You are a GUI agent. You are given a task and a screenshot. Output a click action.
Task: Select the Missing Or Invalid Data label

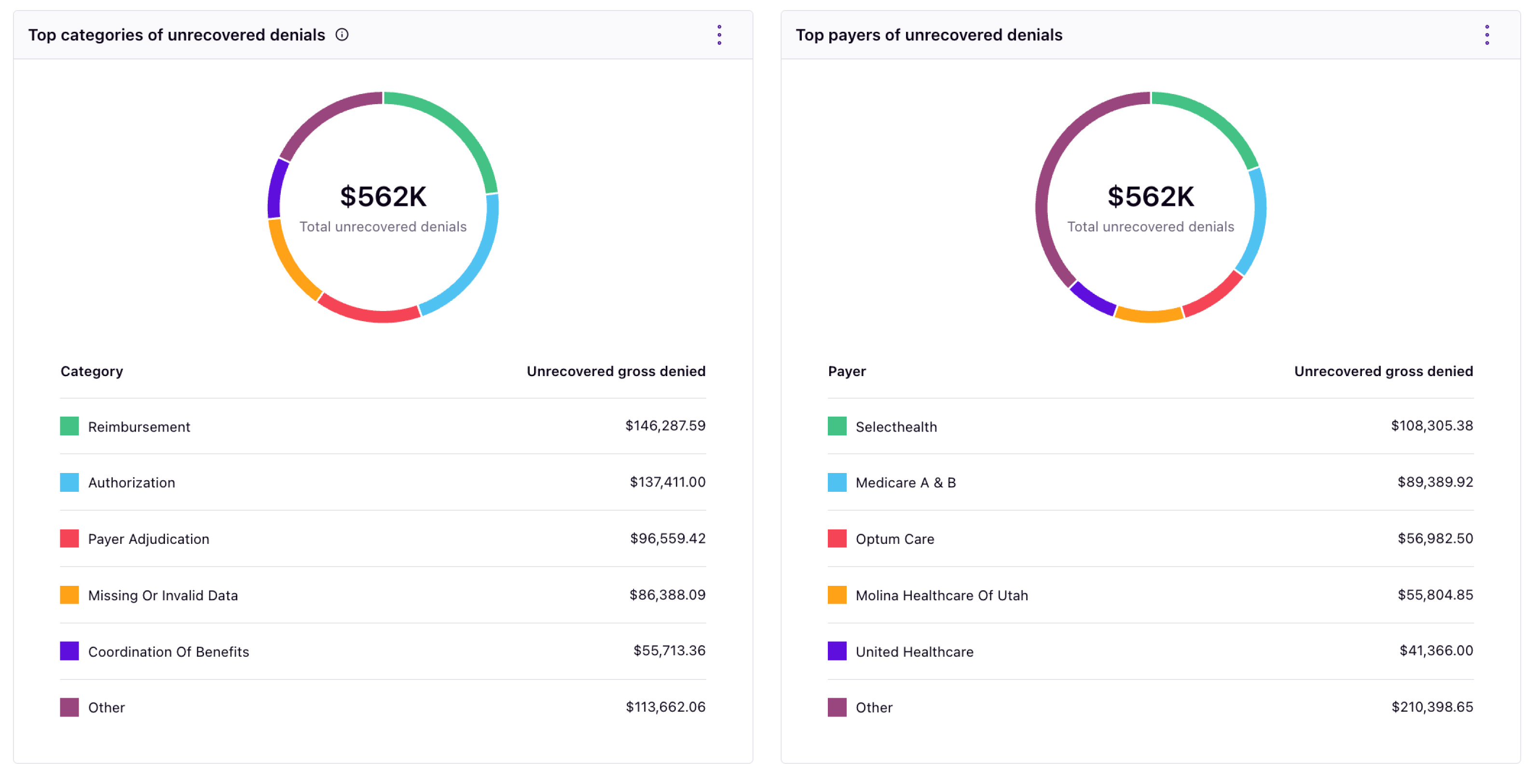tap(163, 595)
